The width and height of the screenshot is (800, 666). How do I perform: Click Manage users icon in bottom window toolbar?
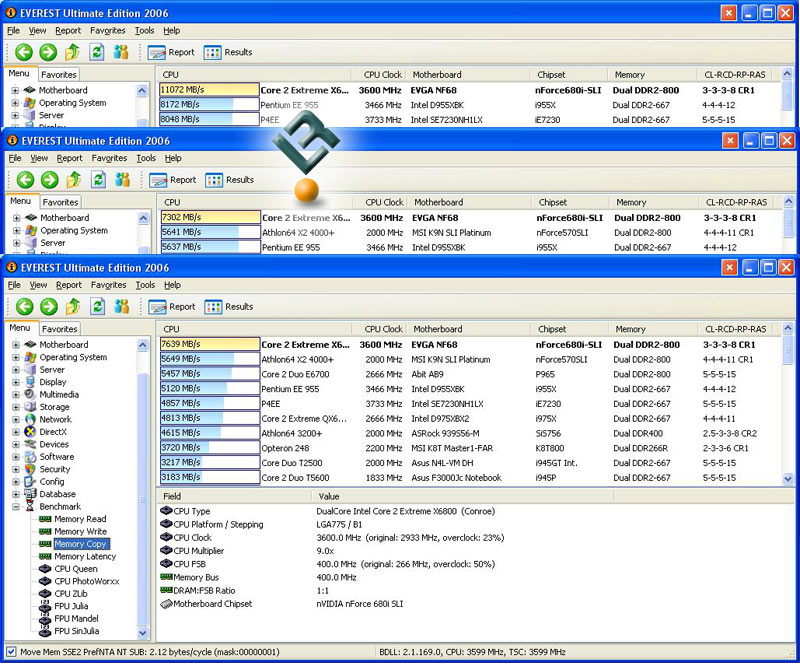(x=121, y=306)
